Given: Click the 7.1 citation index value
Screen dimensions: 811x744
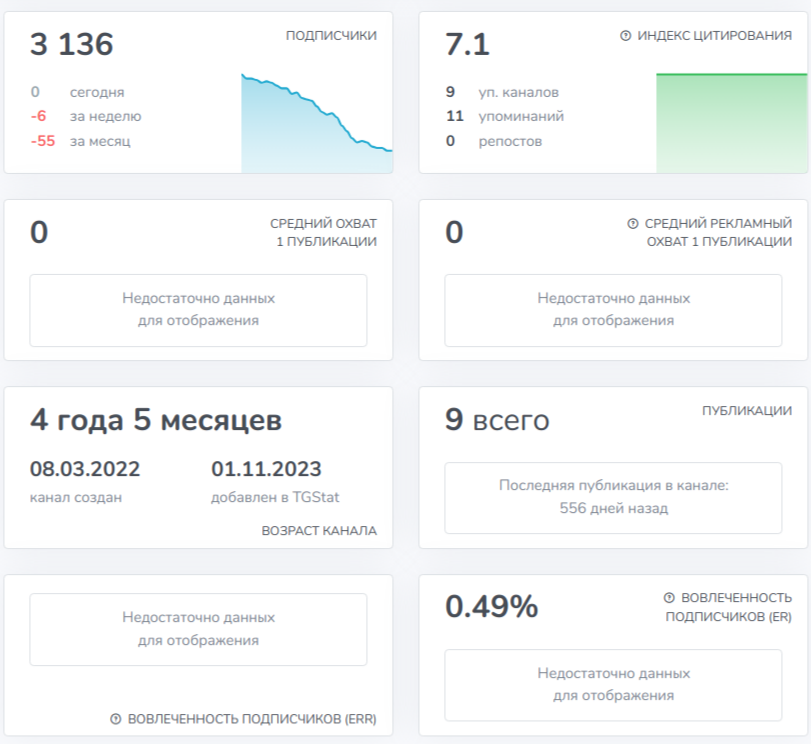Looking at the screenshot, I should 467,44.
